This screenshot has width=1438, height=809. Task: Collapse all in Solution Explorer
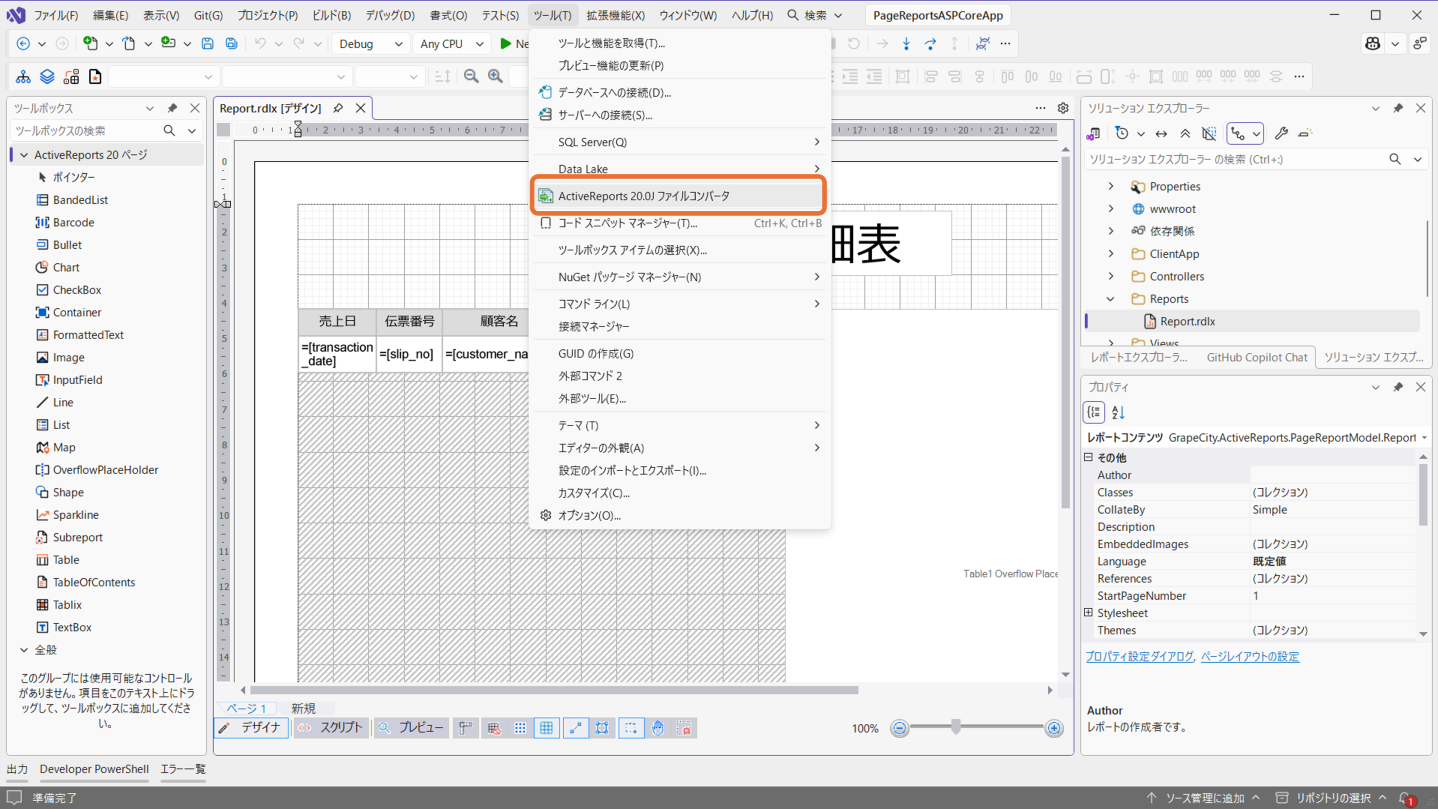coord(1185,133)
